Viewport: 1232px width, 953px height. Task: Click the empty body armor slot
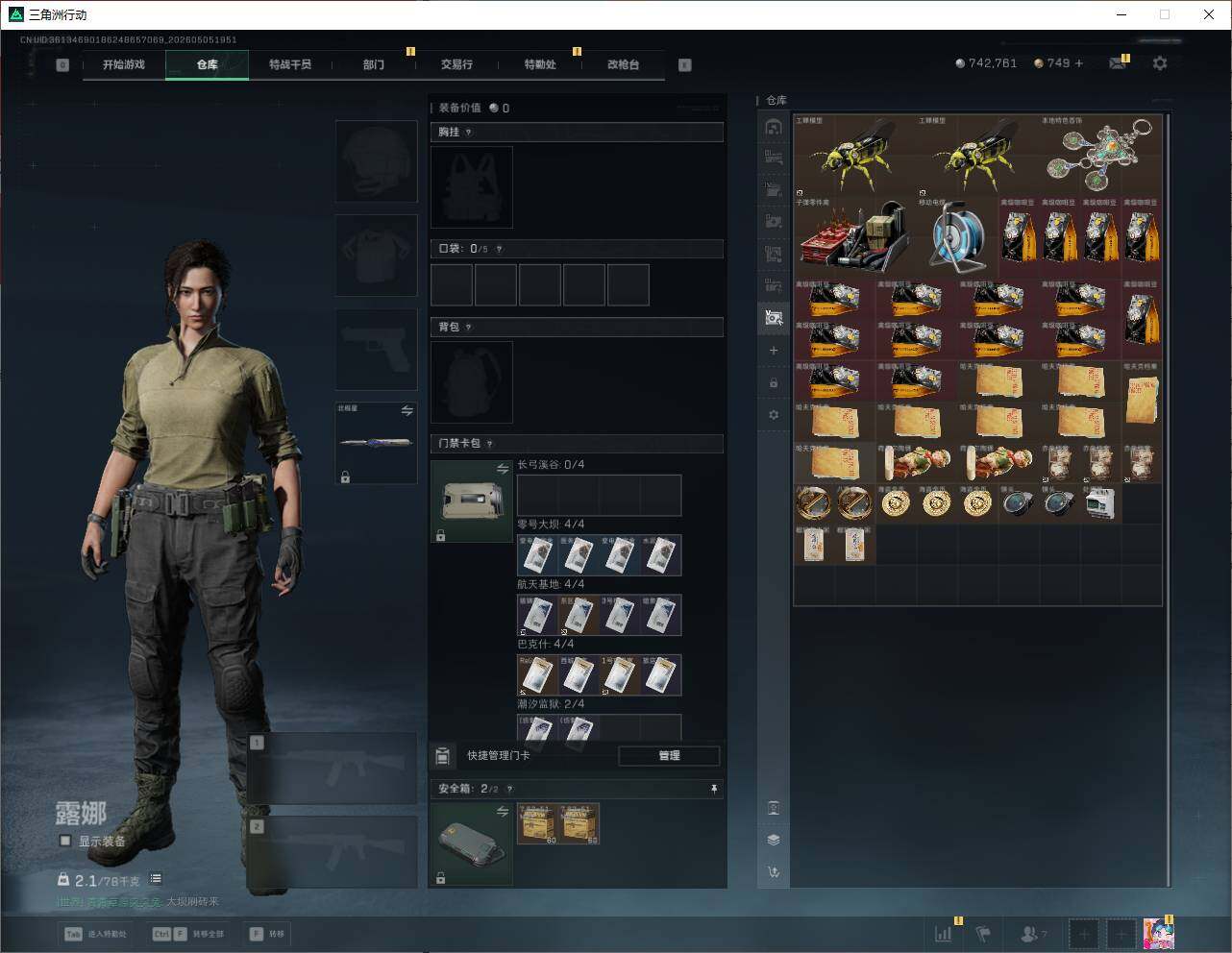coord(377,256)
